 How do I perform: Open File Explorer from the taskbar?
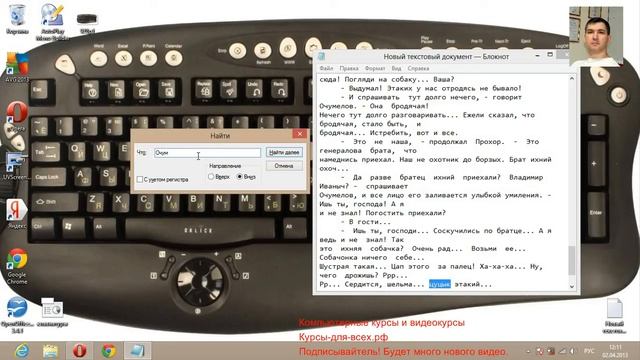click(x=51, y=351)
